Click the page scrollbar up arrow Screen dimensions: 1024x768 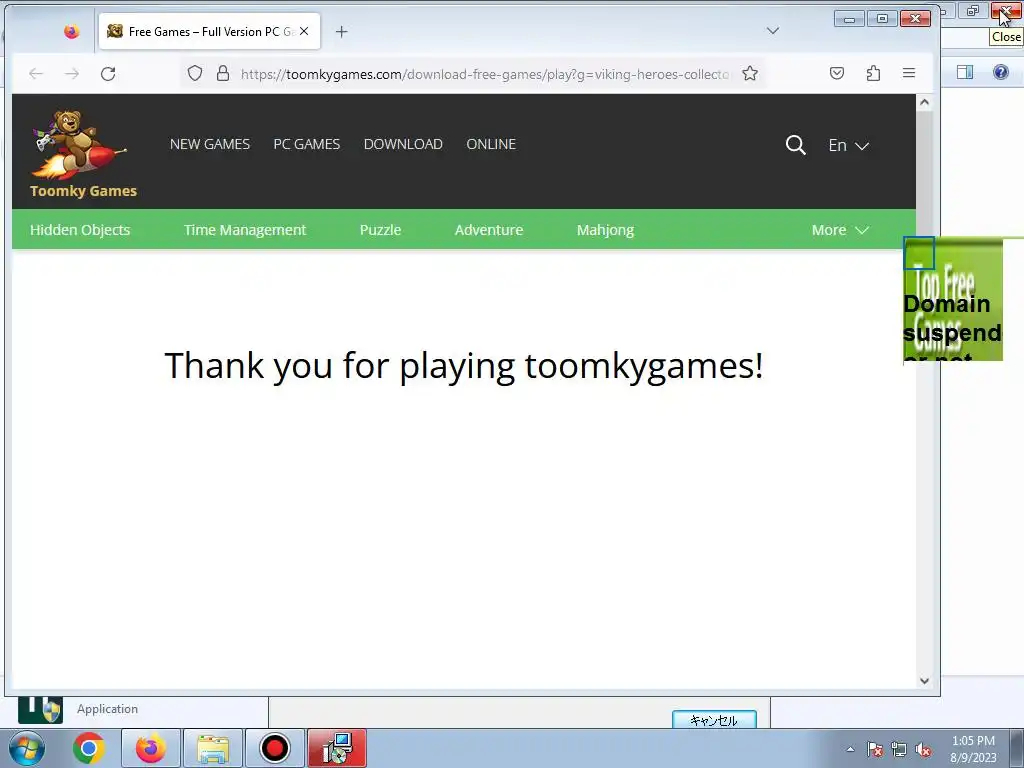[924, 103]
